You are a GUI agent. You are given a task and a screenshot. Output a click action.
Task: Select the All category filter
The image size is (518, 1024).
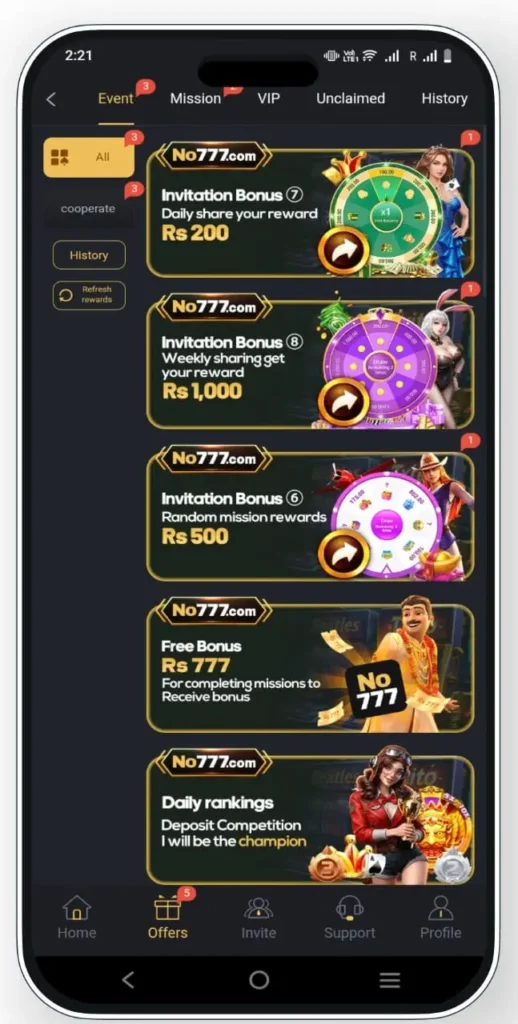pyautogui.click(x=89, y=157)
